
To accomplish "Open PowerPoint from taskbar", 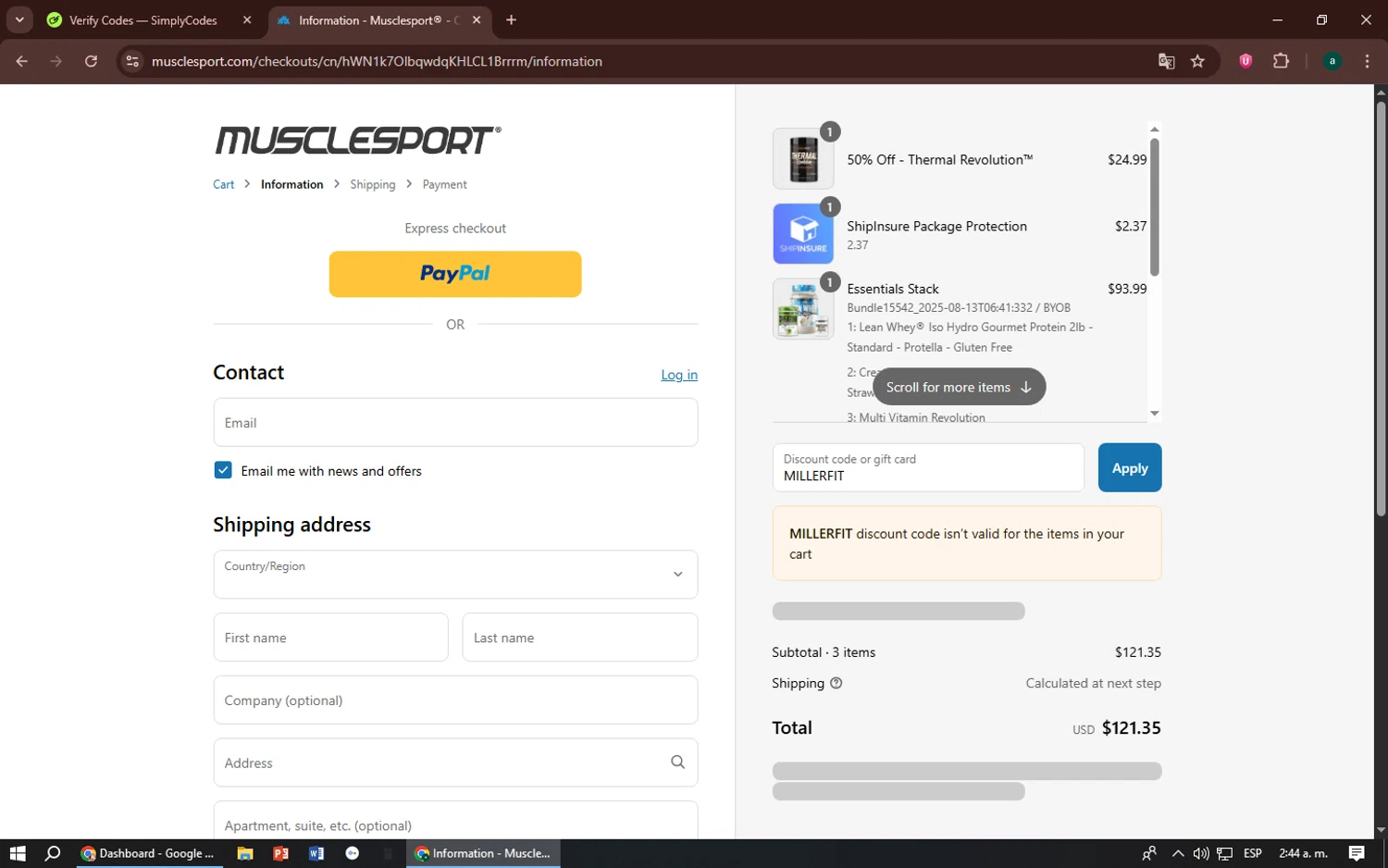I will [x=280, y=853].
